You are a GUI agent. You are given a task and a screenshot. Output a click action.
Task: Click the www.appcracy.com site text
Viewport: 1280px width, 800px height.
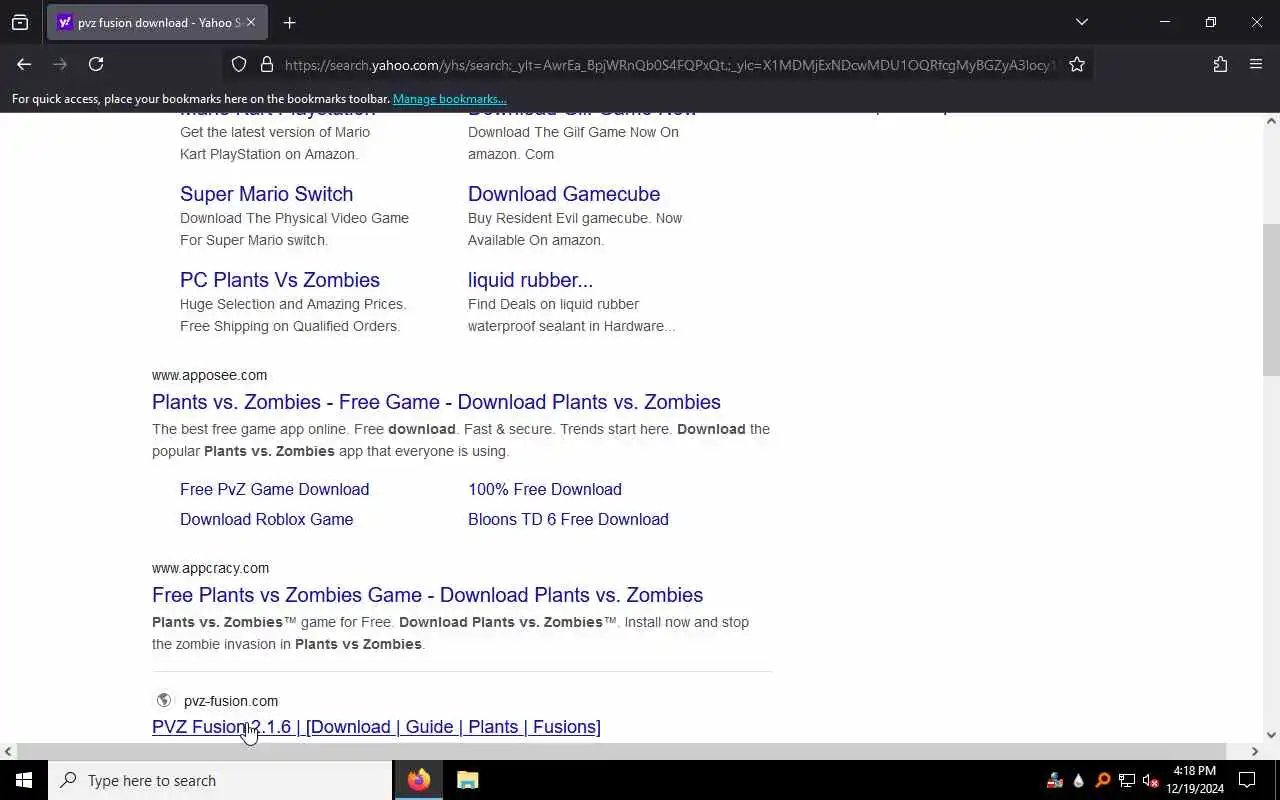(210, 568)
